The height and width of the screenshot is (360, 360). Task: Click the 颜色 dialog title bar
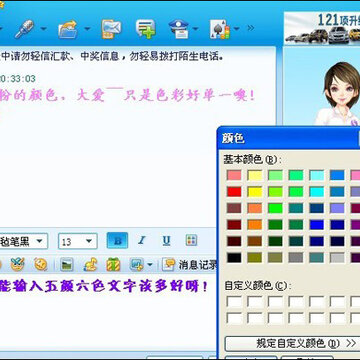click(x=288, y=137)
